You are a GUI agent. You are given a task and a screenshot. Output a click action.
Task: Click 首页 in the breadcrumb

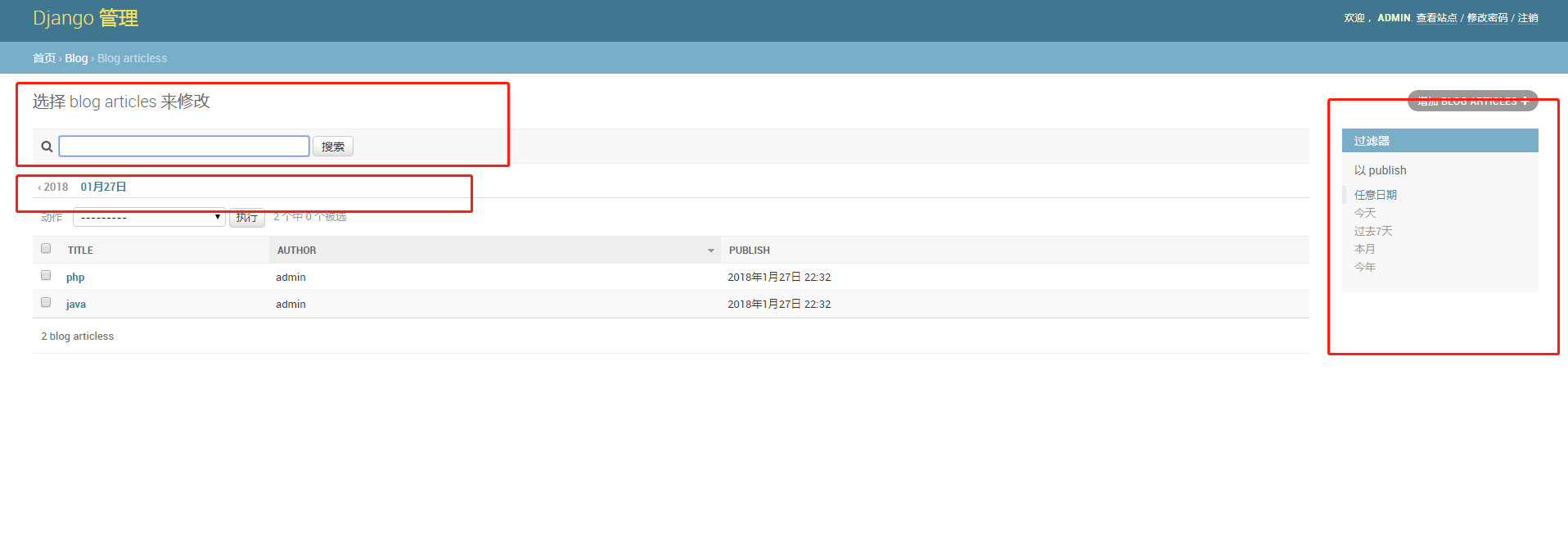44,58
